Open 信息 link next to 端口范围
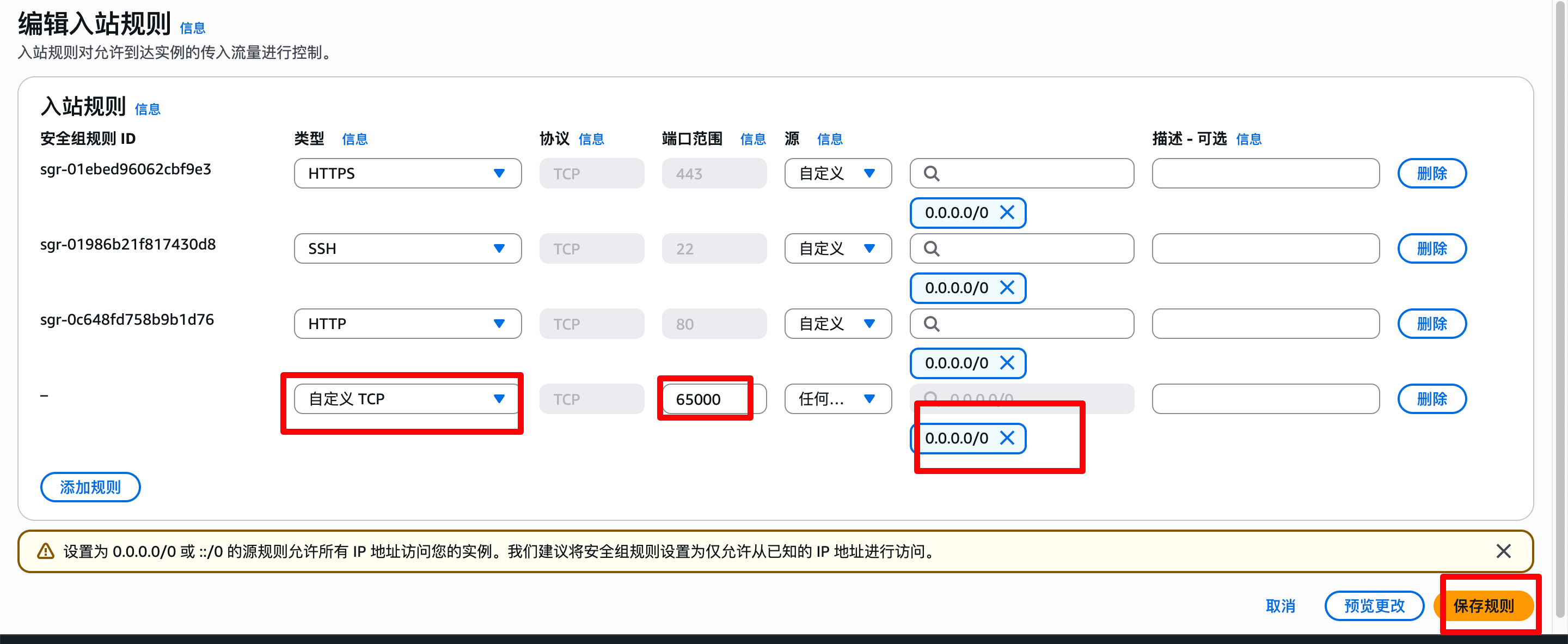The height and width of the screenshot is (644, 1568). click(x=752, y=139)
